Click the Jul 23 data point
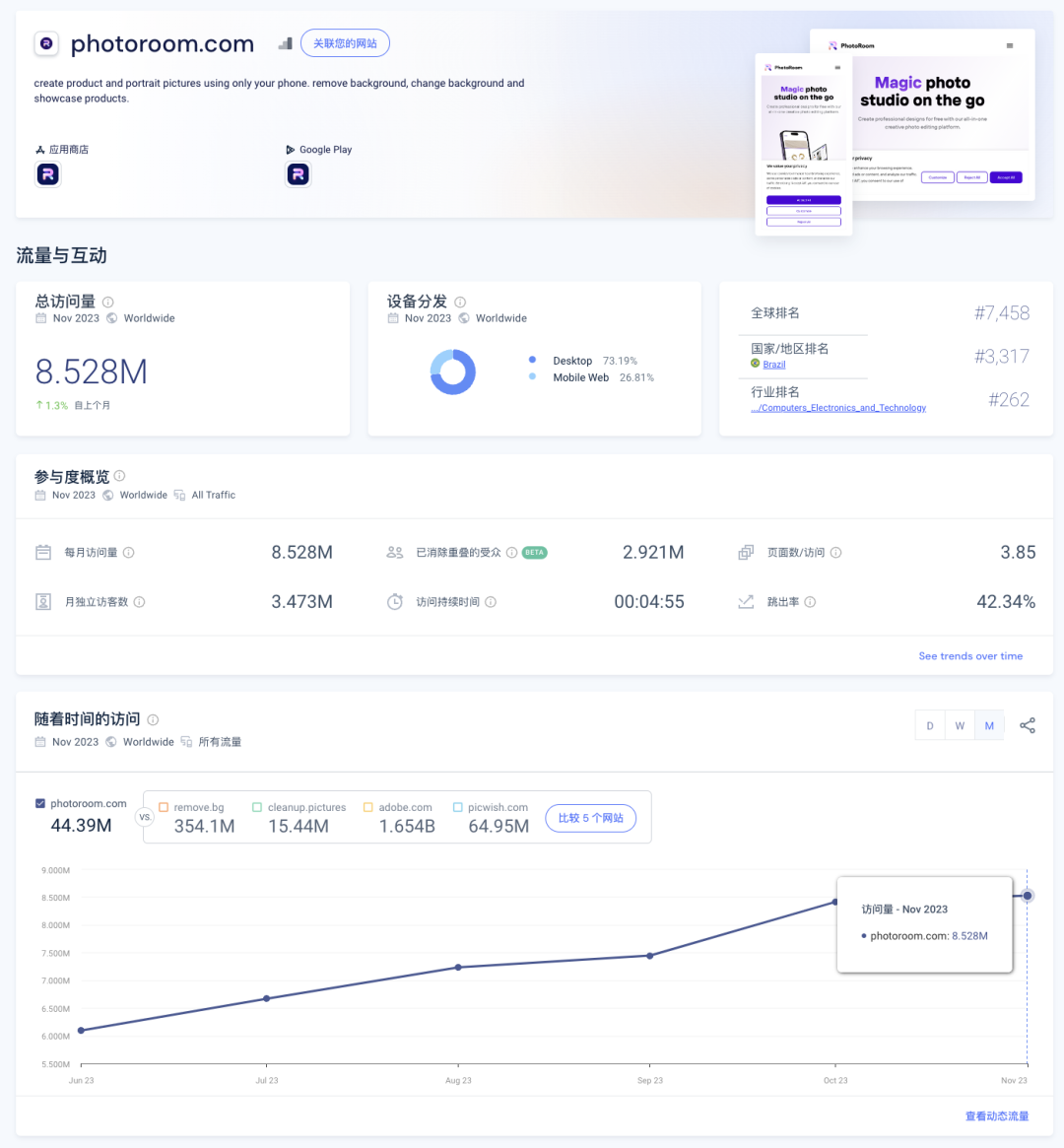This screenshot has height=1148, width=1064. click(x=266, y=998)
